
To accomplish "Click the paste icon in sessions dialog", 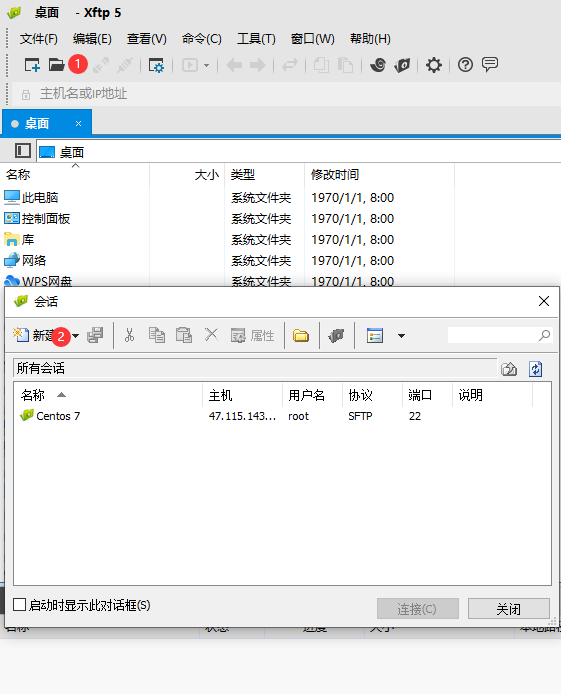I will click(184, 335).
